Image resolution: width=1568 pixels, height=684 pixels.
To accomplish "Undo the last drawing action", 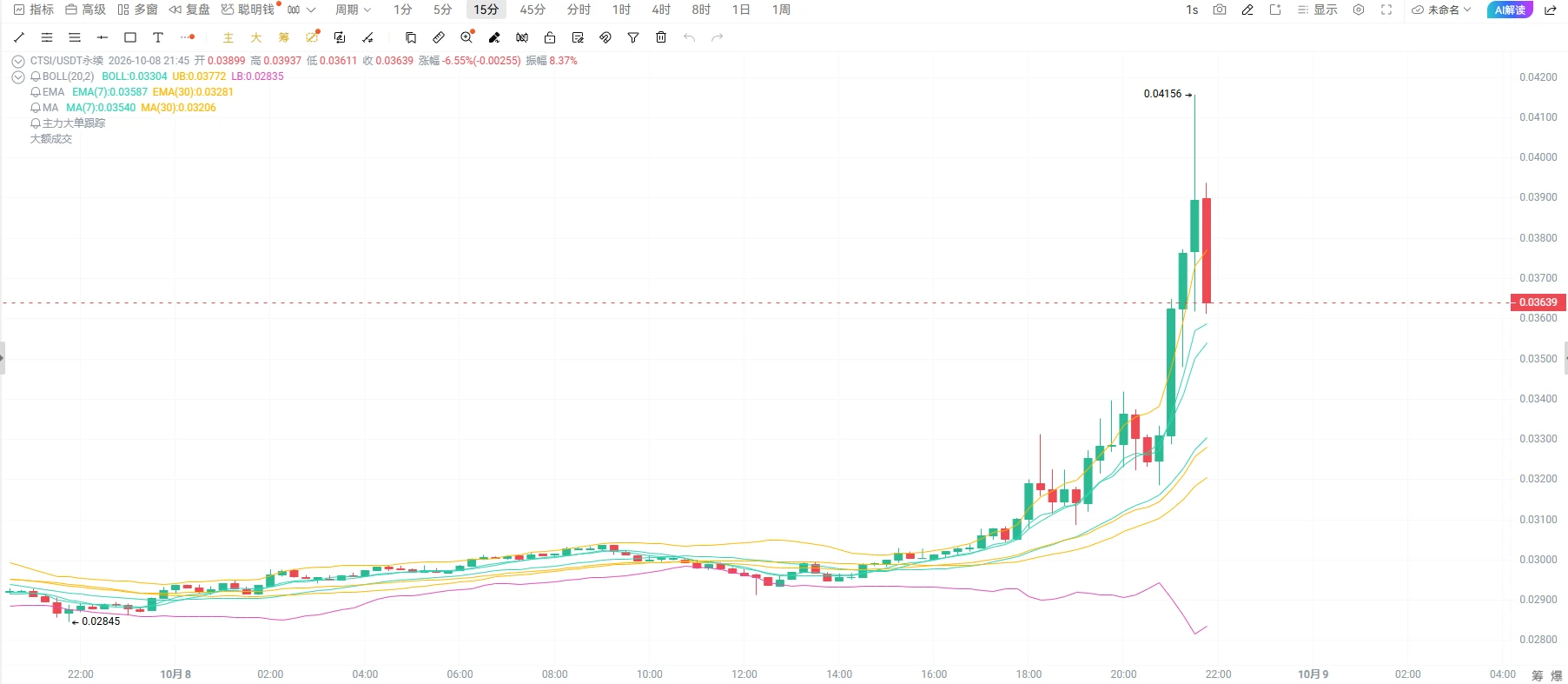I will point(689,37).
